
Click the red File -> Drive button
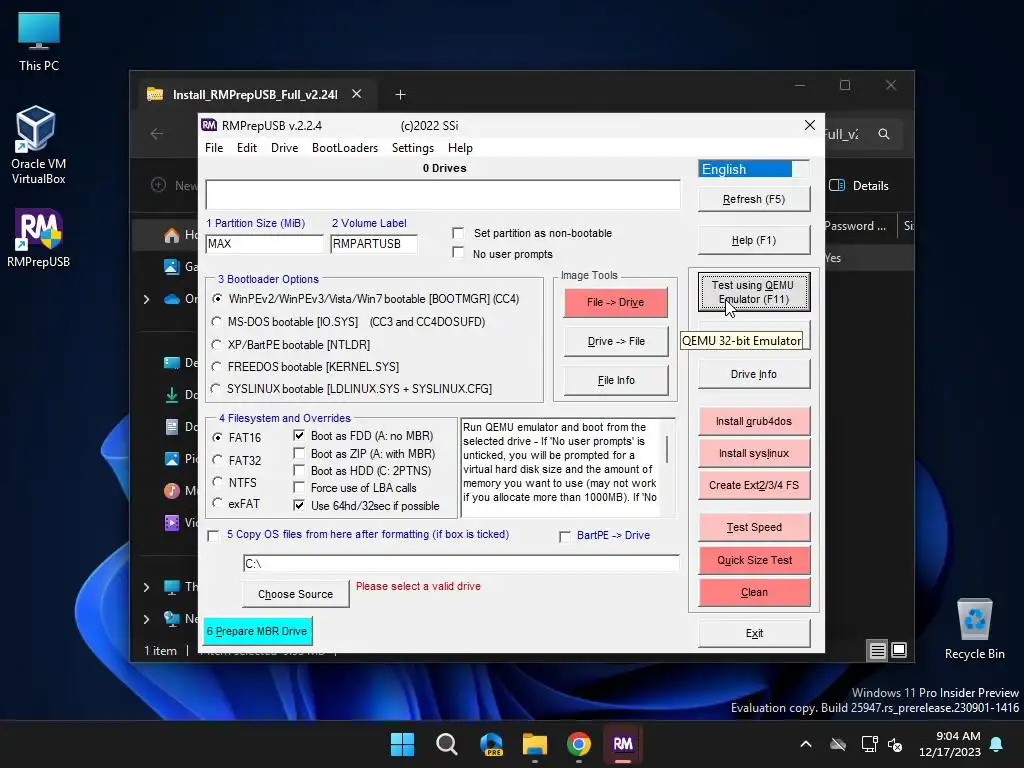coord(615,302)
